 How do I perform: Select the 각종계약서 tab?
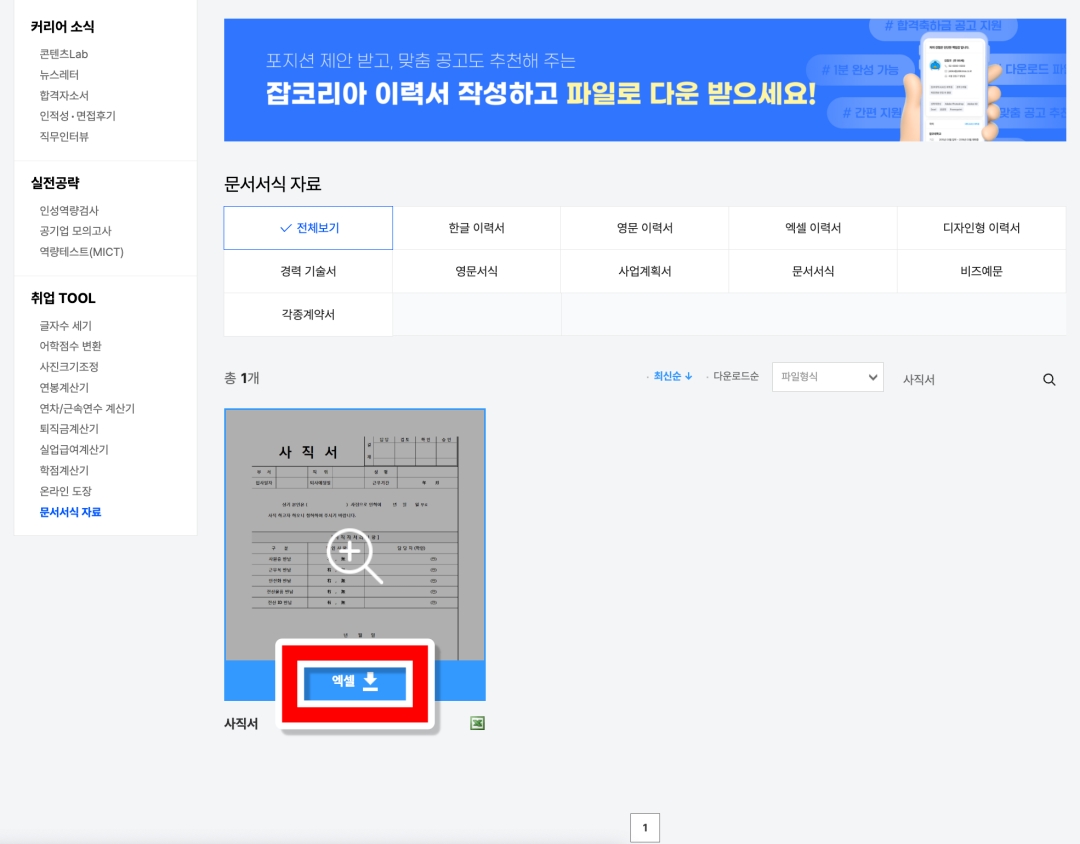308,315
